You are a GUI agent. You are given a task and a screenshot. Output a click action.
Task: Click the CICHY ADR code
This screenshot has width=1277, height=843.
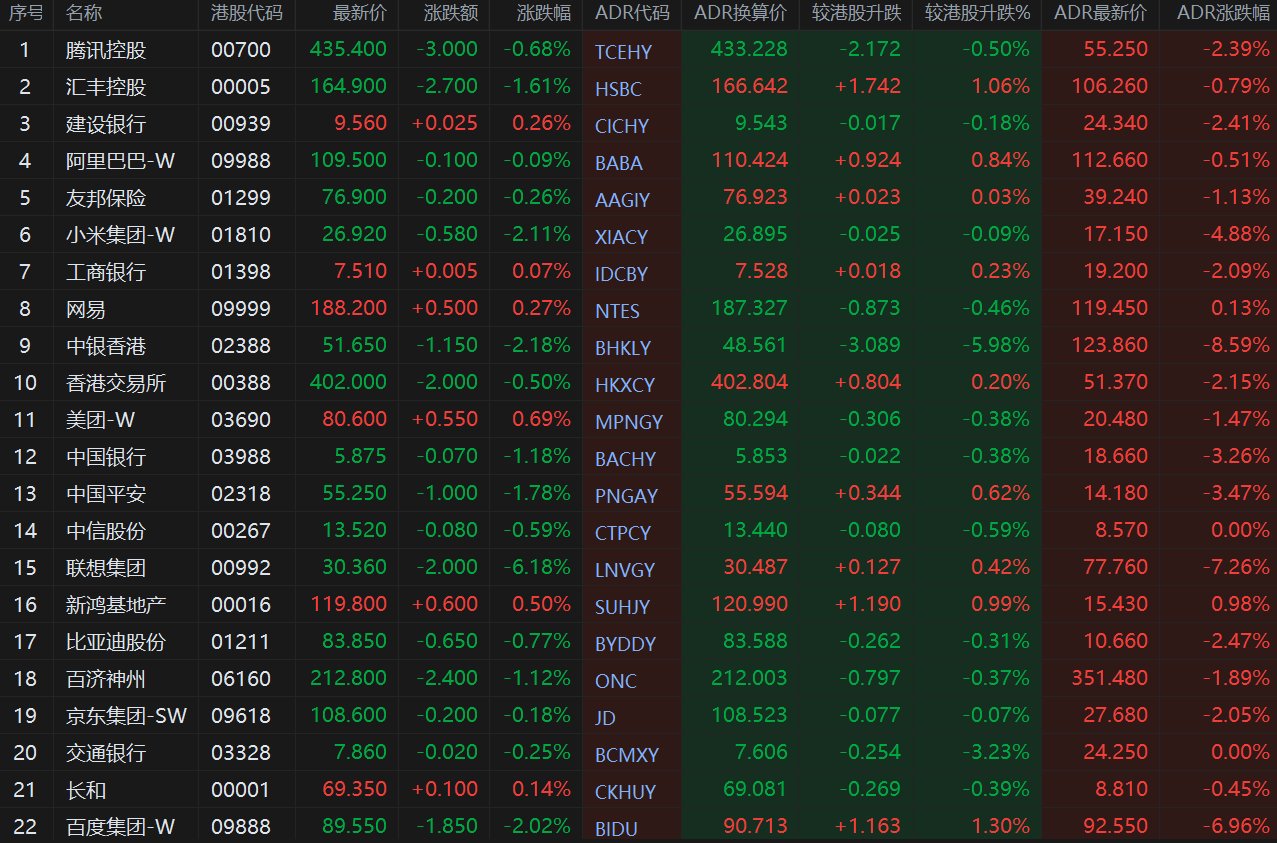click(621, 126)
